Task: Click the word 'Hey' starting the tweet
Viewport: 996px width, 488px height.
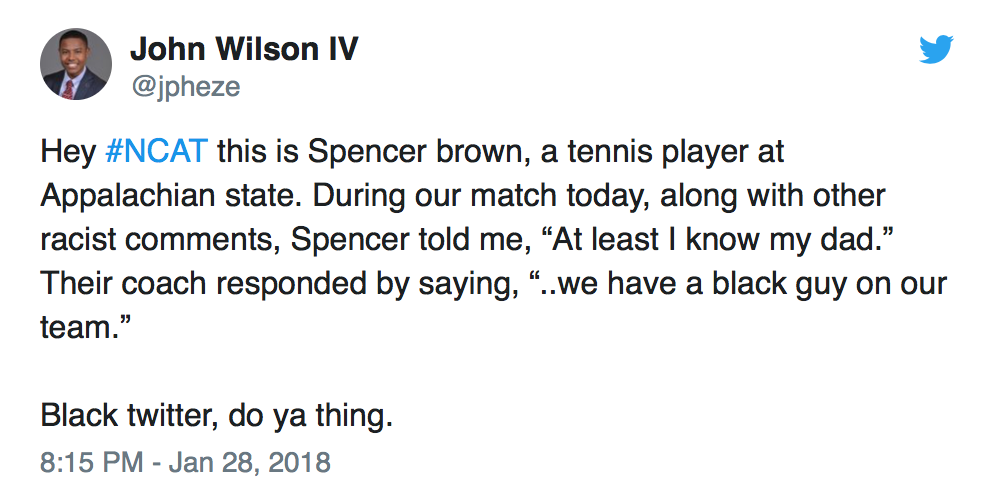Action: pyautogui.click(x=68, y=153)
